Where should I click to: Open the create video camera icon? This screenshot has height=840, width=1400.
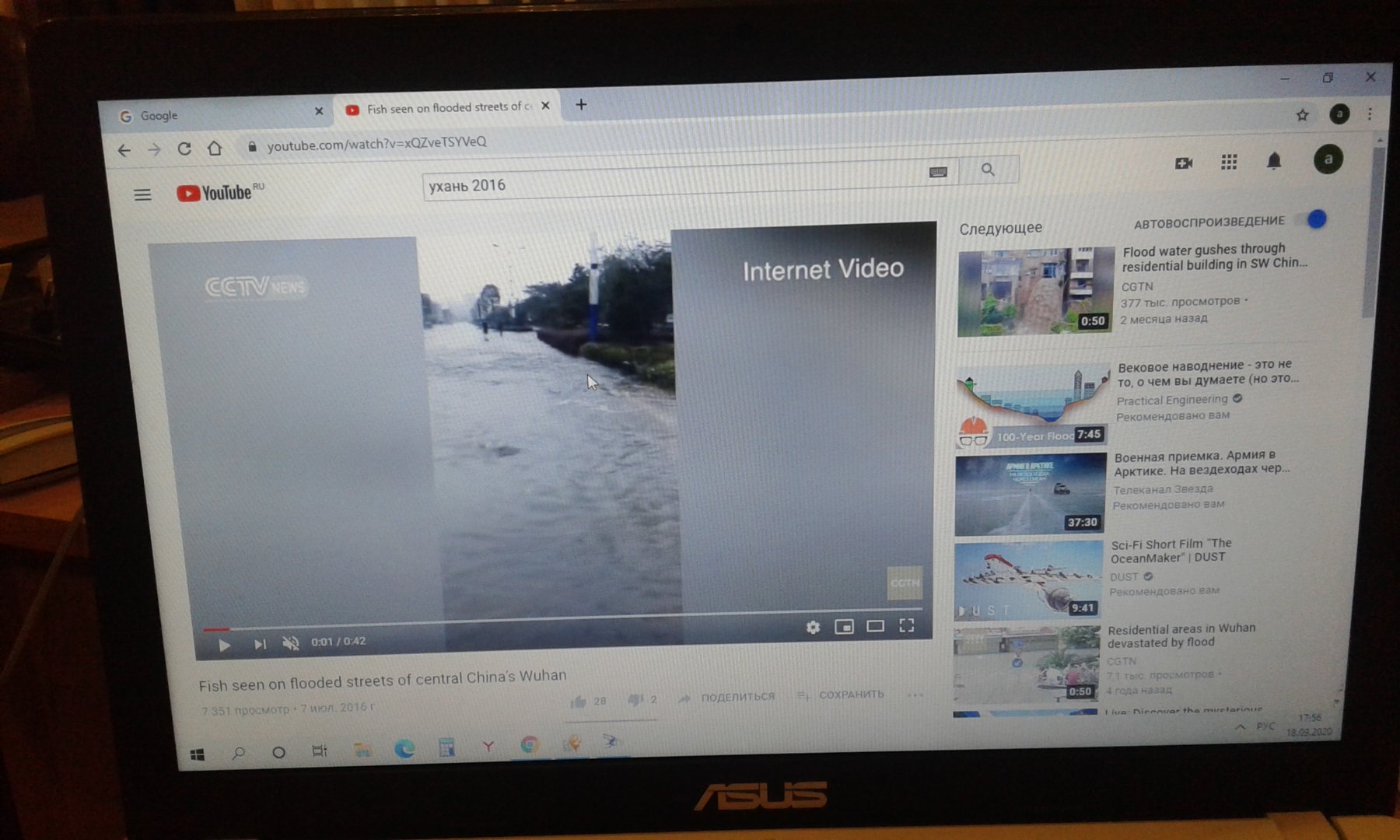pyautogui.click(x=1184, y=163)
